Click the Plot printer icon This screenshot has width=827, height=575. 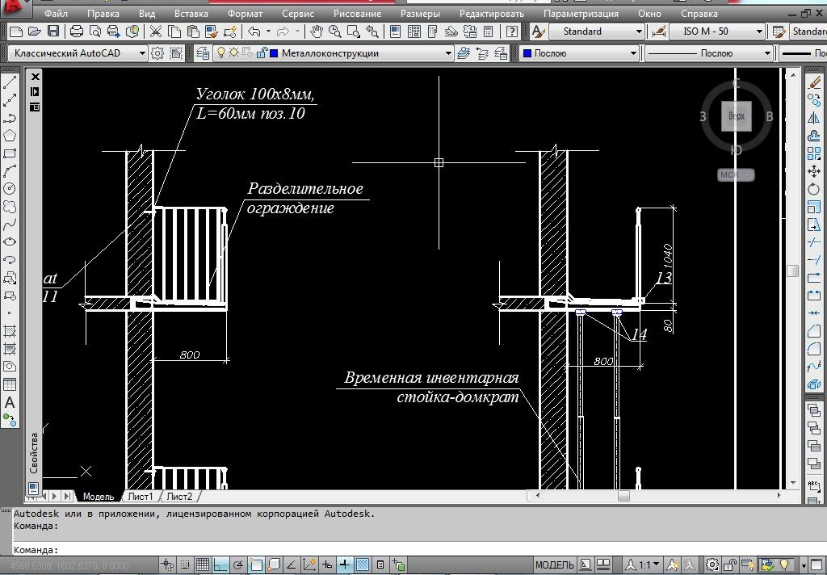76,32
